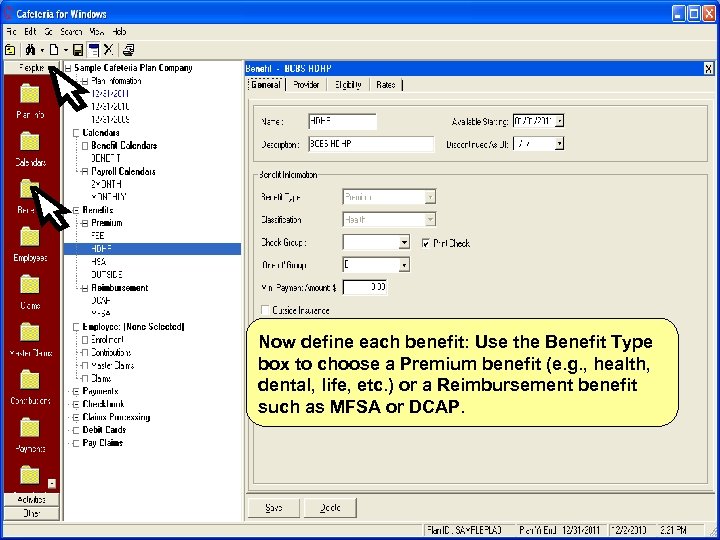Select the Debit Cards tree item

pos(104,430)
